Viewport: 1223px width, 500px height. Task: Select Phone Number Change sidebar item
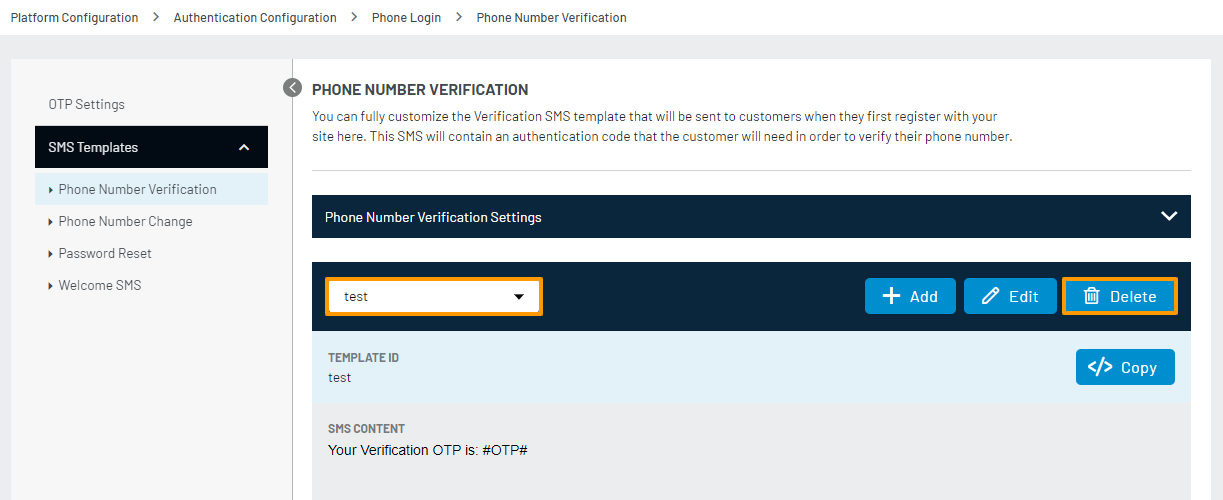[x=125, y=221]
